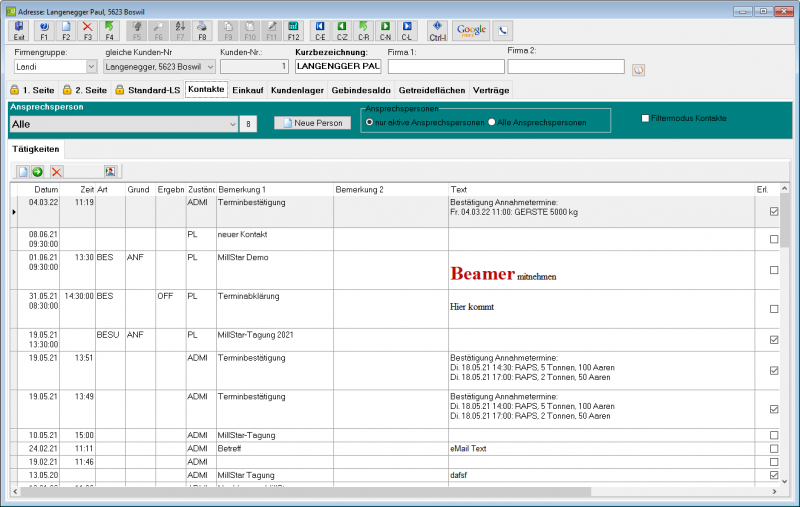The width and height of the screenshot is (800, 507).
Task: Select the Tätigkeiten sub-tab
Action: click(x=36, y=149)
